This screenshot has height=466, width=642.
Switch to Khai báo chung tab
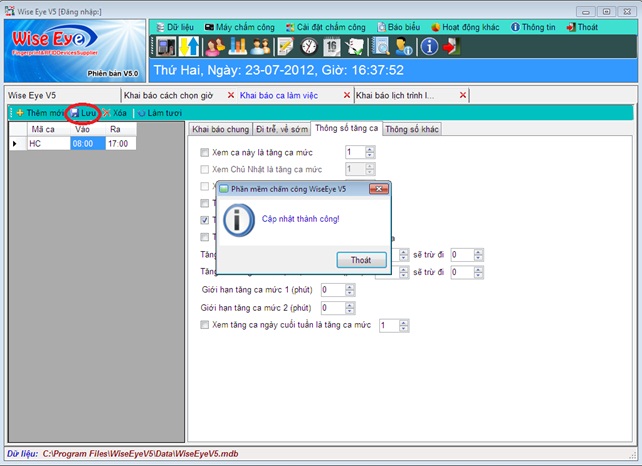pyautogui.click(x=220, y=129)
